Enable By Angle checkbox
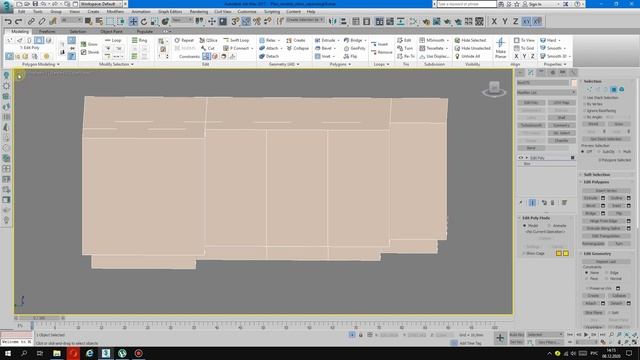 pos(584,117)
